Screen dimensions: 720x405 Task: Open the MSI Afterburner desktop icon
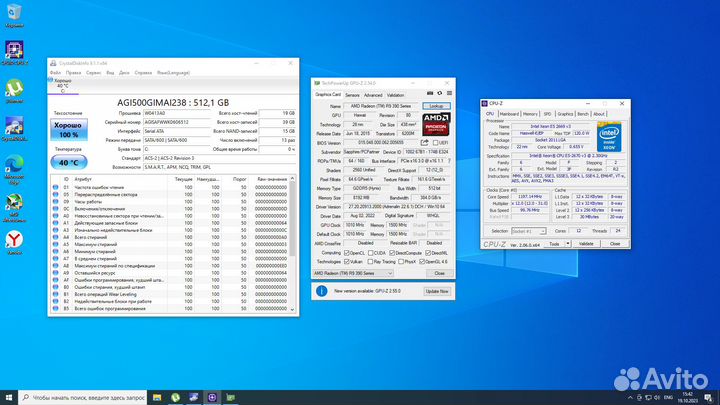(14, 208)
